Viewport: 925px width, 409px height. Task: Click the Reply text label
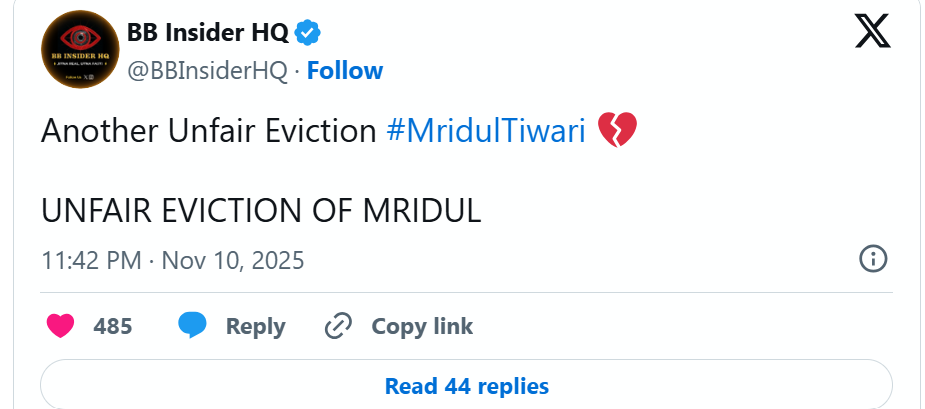pyautogui.click(x=255, y=326)
